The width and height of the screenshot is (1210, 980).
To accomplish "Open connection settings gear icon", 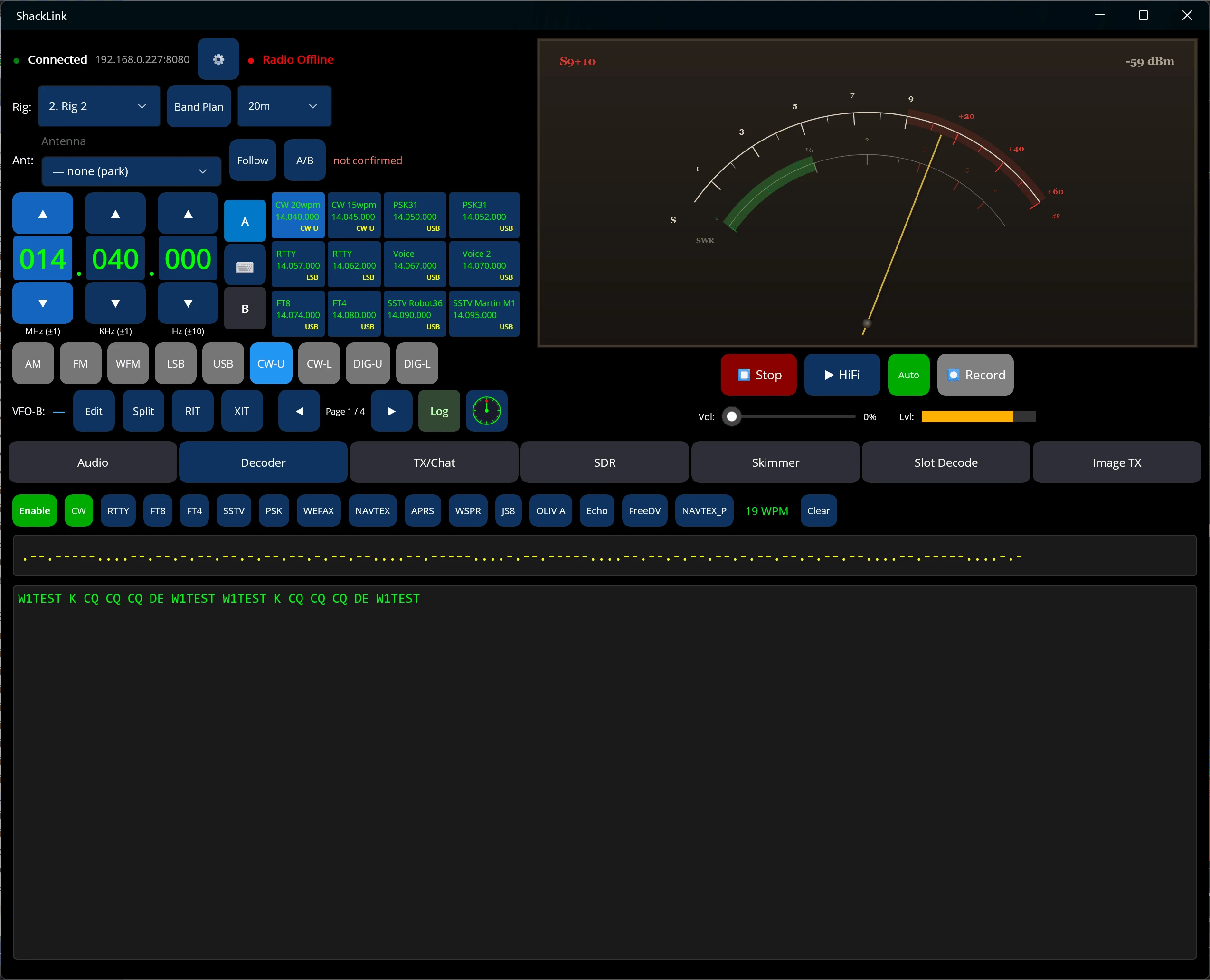I will coord(218,59).
